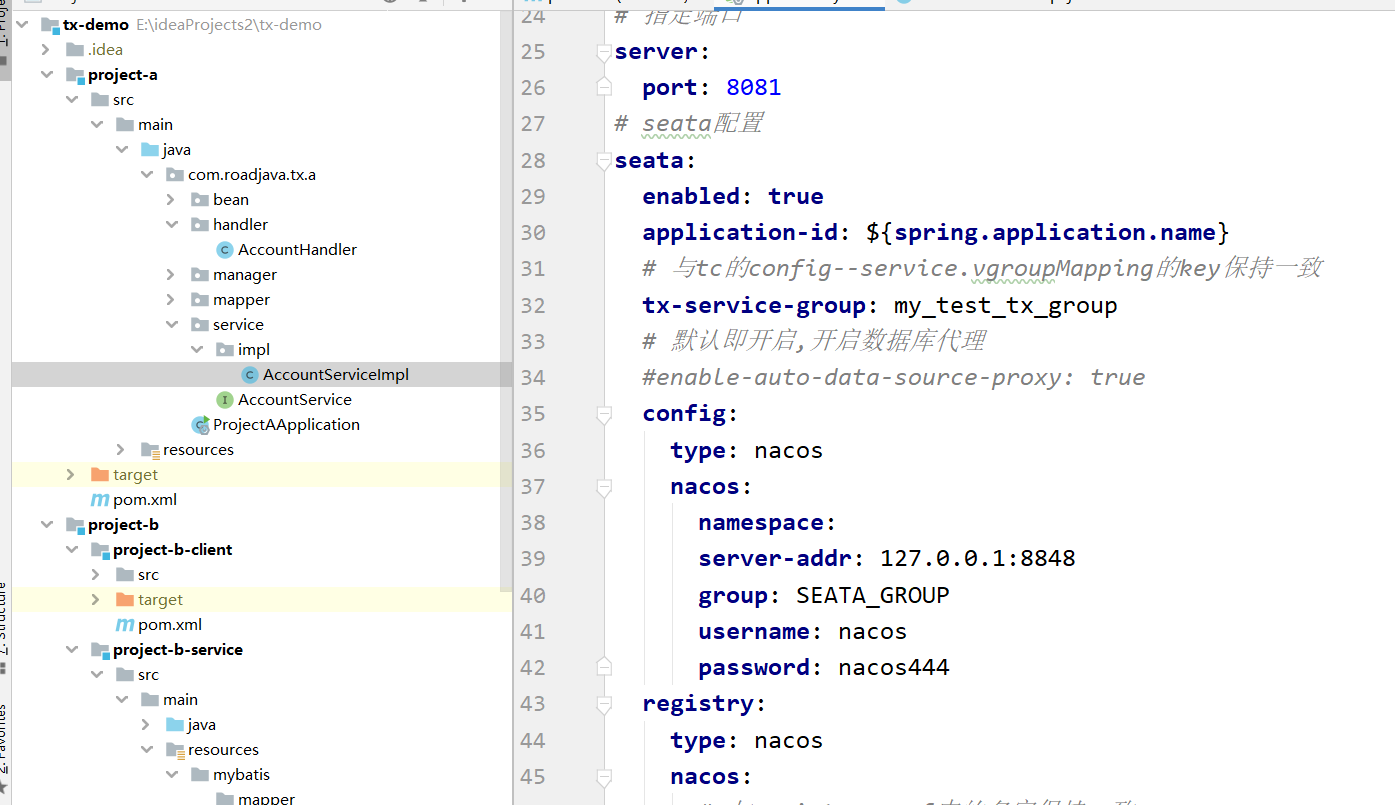Click line number 30 in the gutter
Viewport: 1395px width, 805px height.
tap(533, 232)
